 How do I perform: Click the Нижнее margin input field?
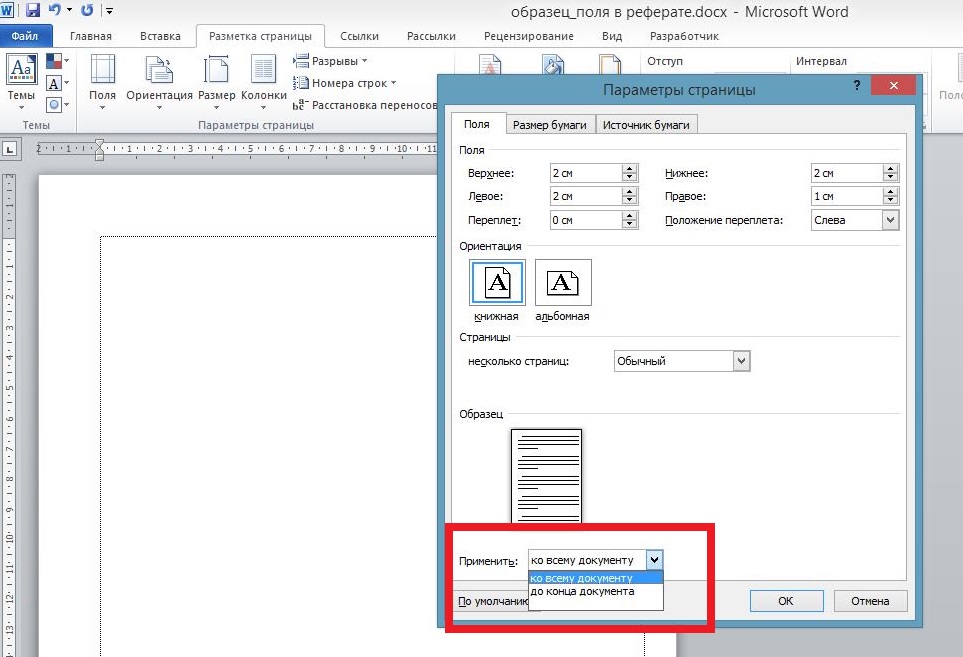click(847, 173)
